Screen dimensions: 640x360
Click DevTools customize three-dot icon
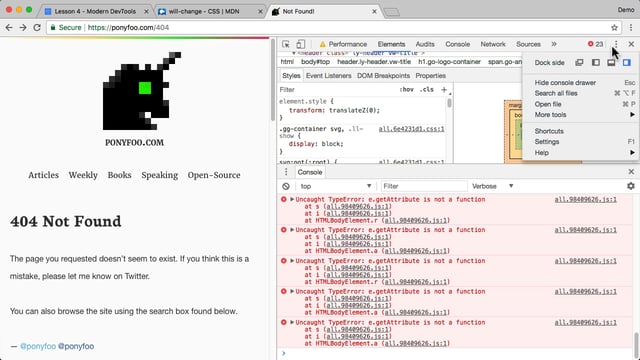coord(616,44)
